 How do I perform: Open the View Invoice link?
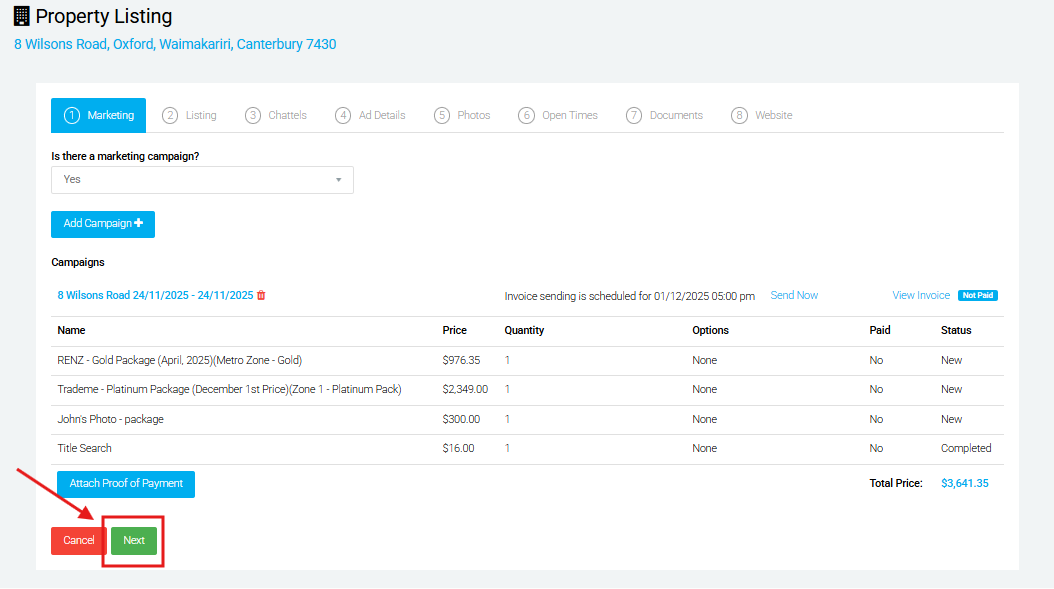pos(921,295)
